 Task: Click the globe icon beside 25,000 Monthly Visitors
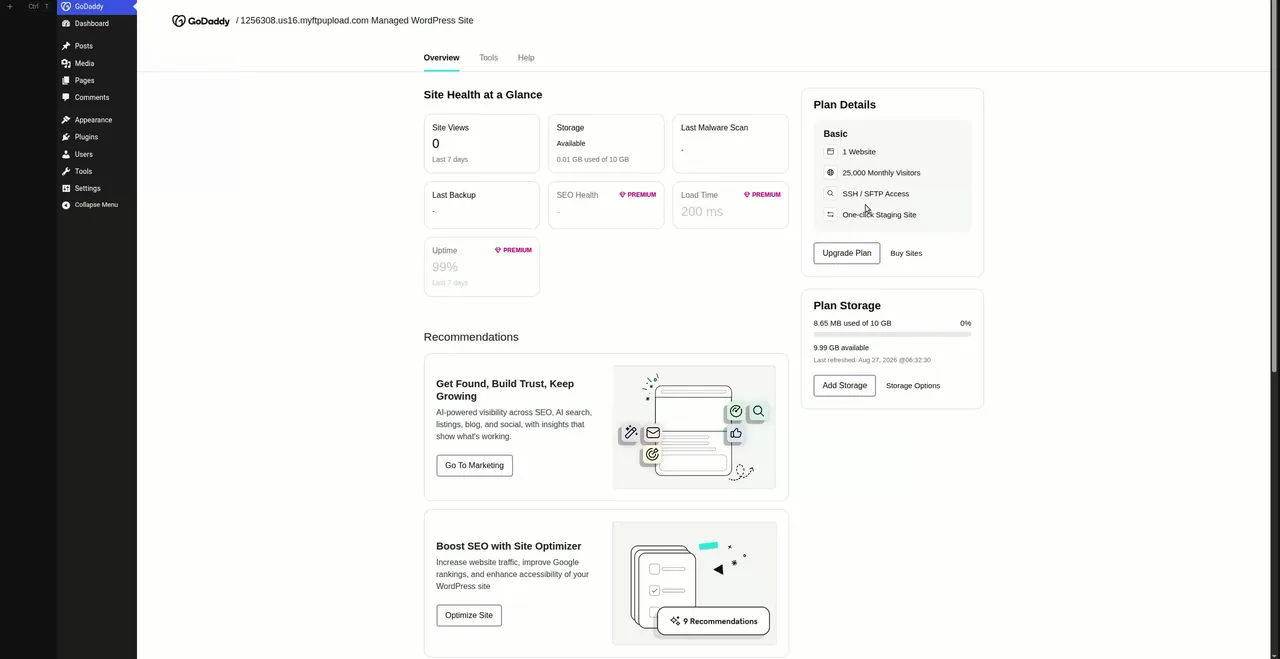pyautogui.click(x=830, y=173)
